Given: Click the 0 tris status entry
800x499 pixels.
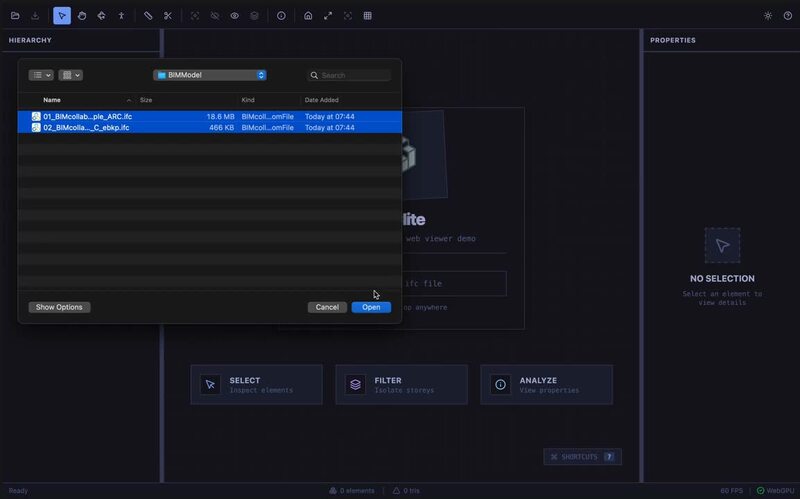Looking at the screenshot, I should pyautogui.click(x=406, y=491).
